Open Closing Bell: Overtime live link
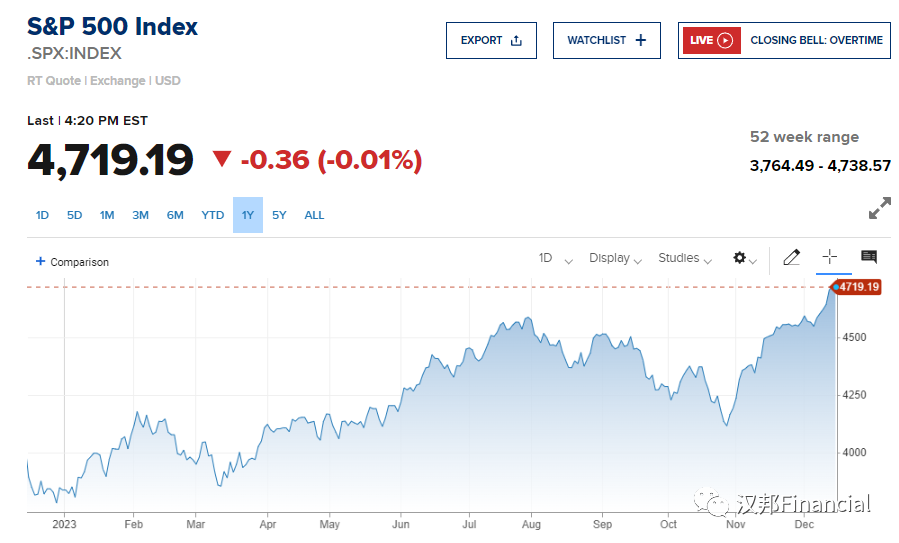This screenshot has width=899, height=543. [816, 40]
